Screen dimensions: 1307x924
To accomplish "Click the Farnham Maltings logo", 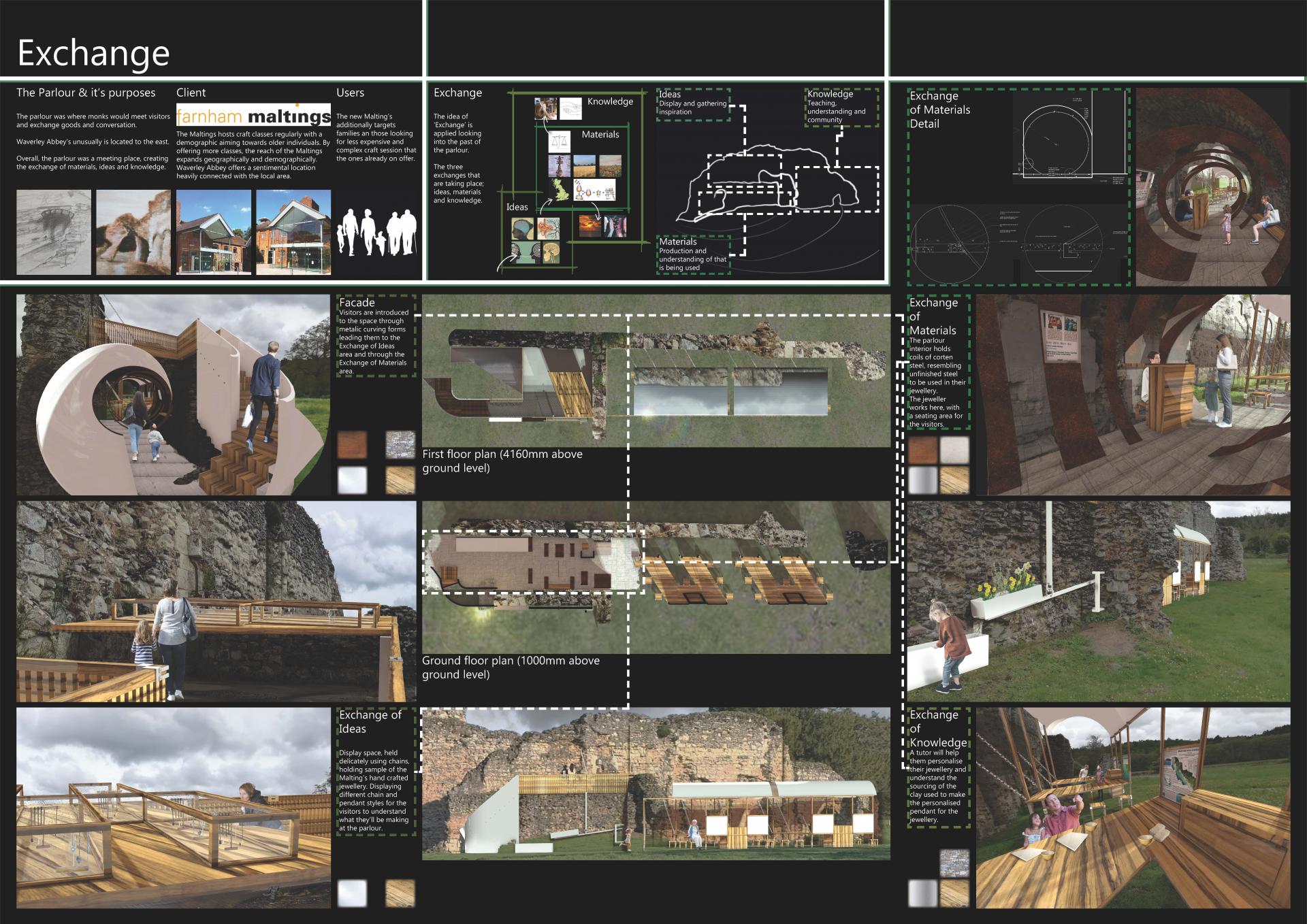I will tap(253, 116).
